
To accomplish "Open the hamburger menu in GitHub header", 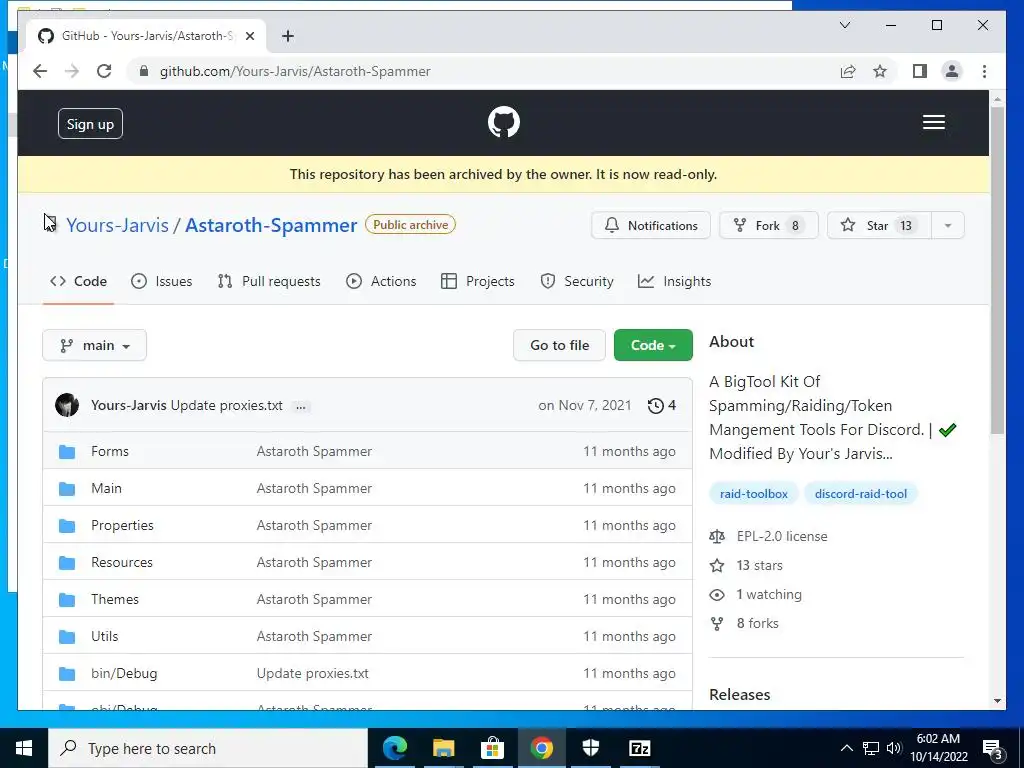I will (933, 122).
